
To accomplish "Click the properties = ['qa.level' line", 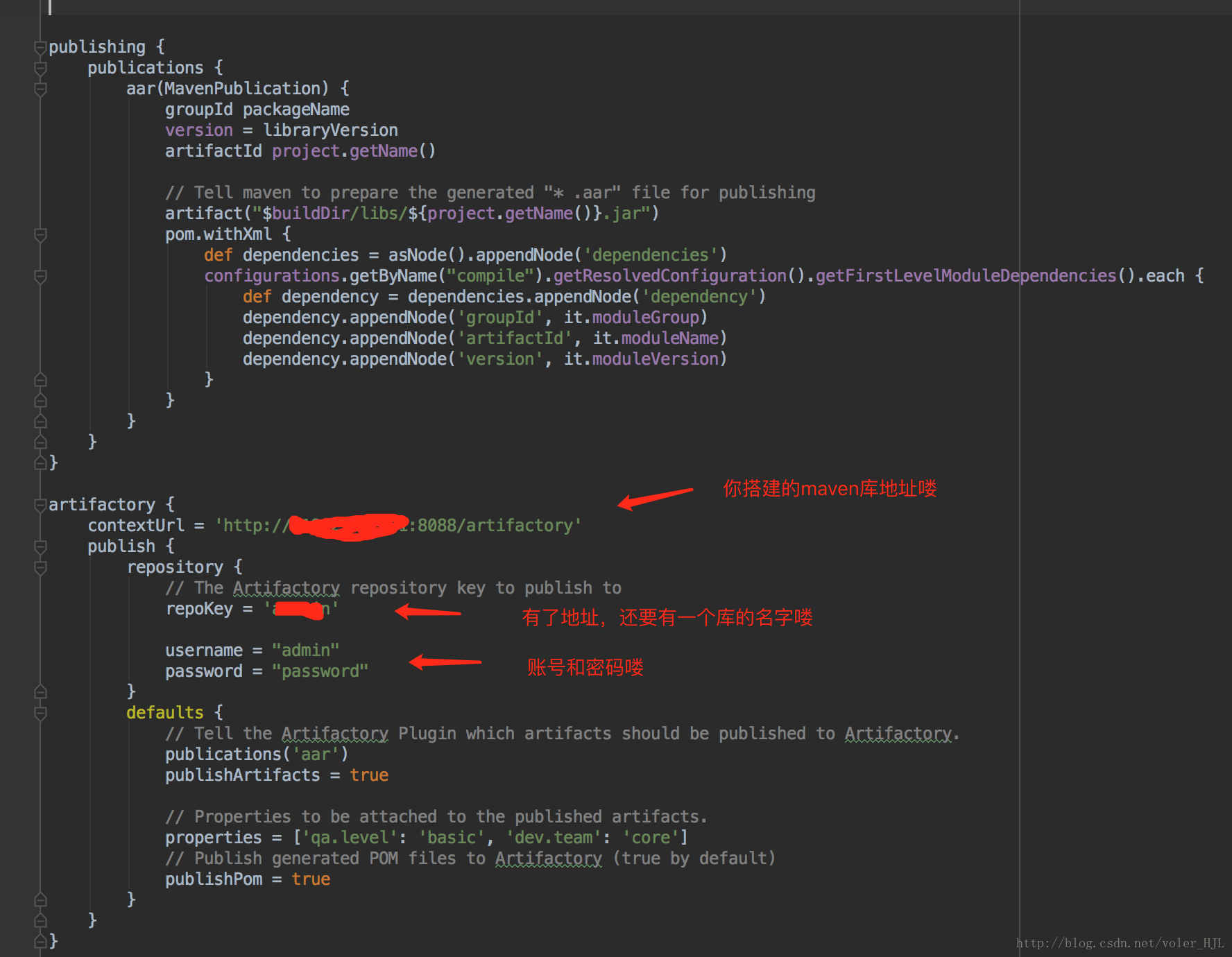I will click(x=427, y=838).
